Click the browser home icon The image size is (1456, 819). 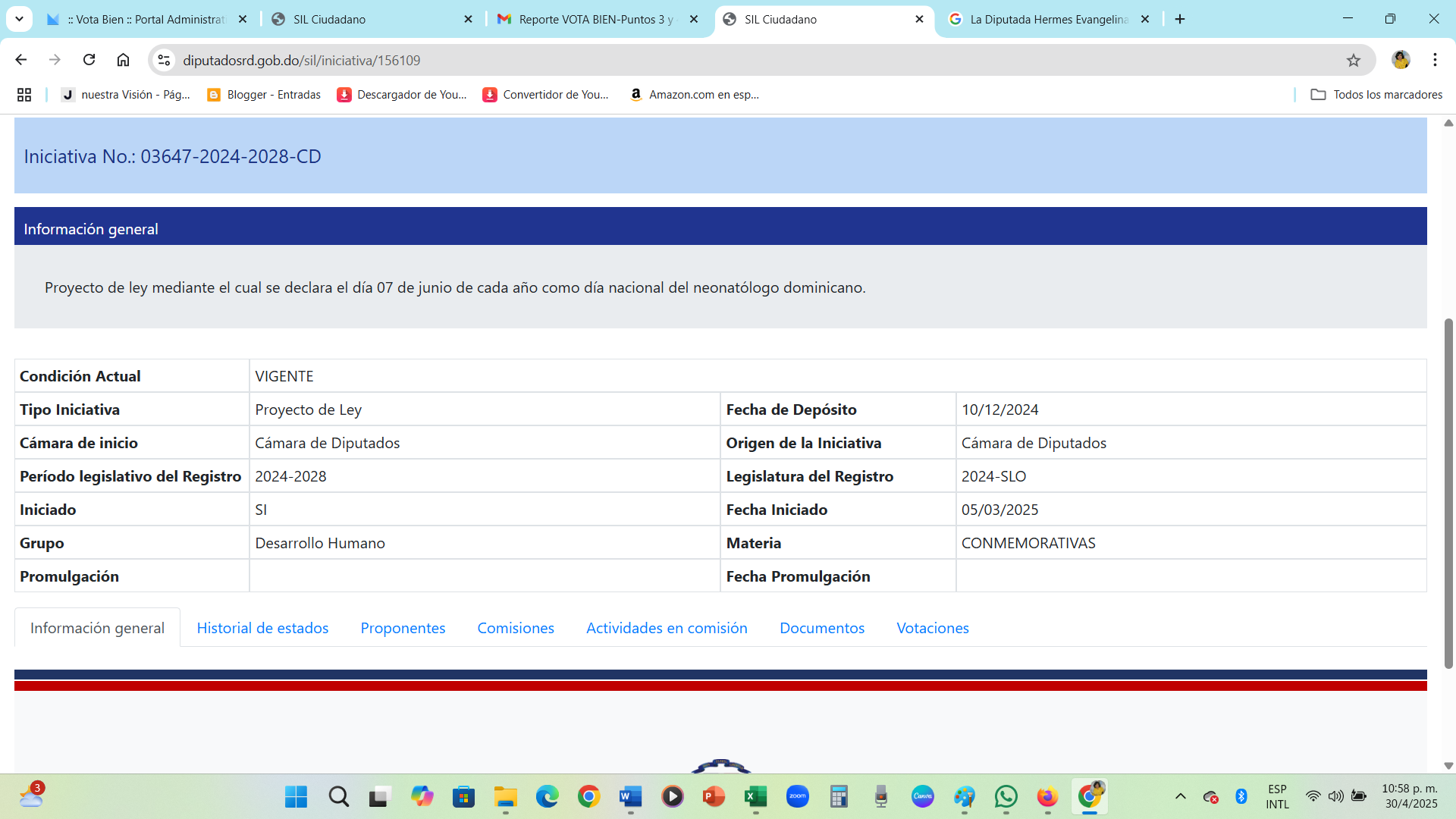(x=123, y=60)
